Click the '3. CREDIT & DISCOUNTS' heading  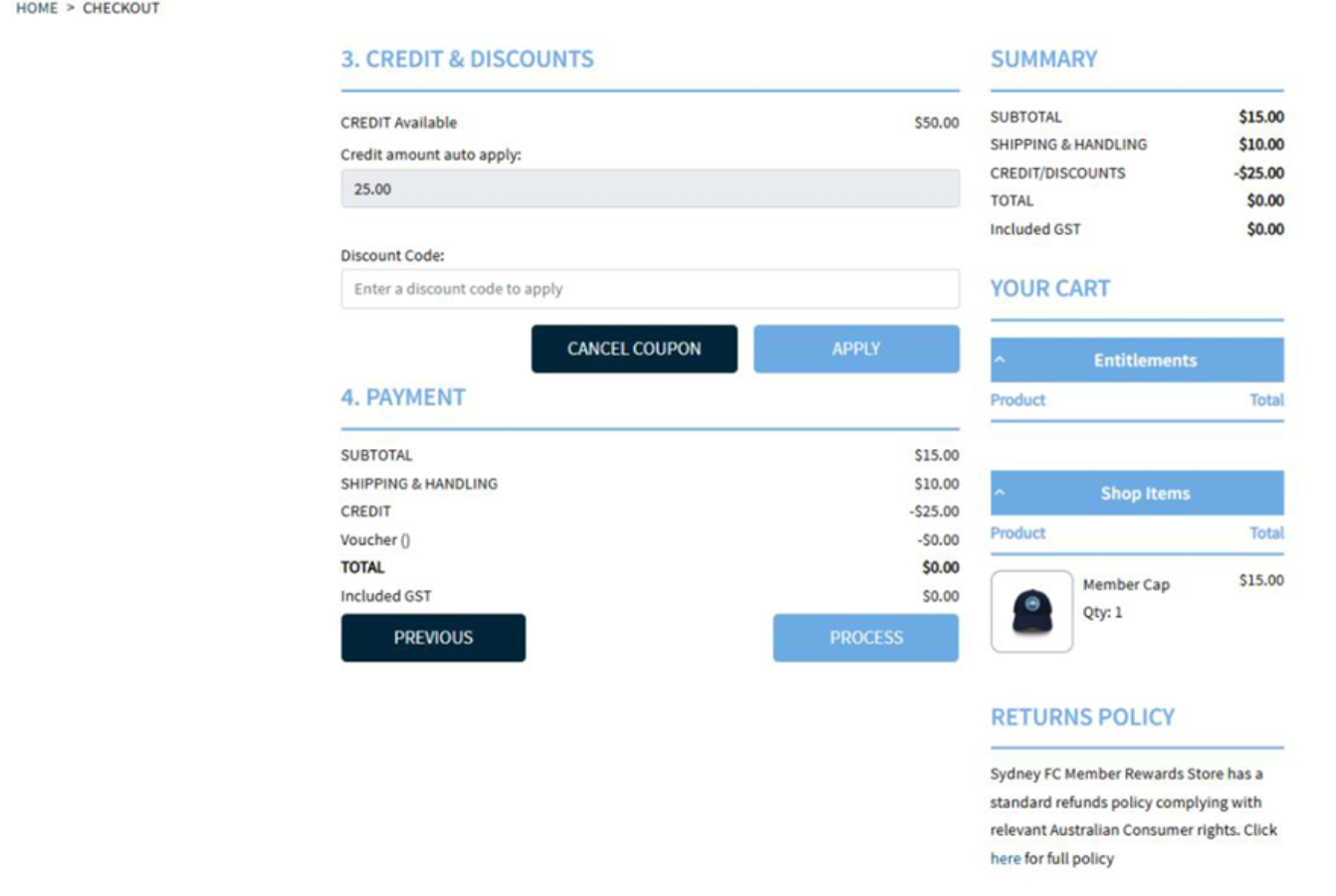tap(467, 59)
